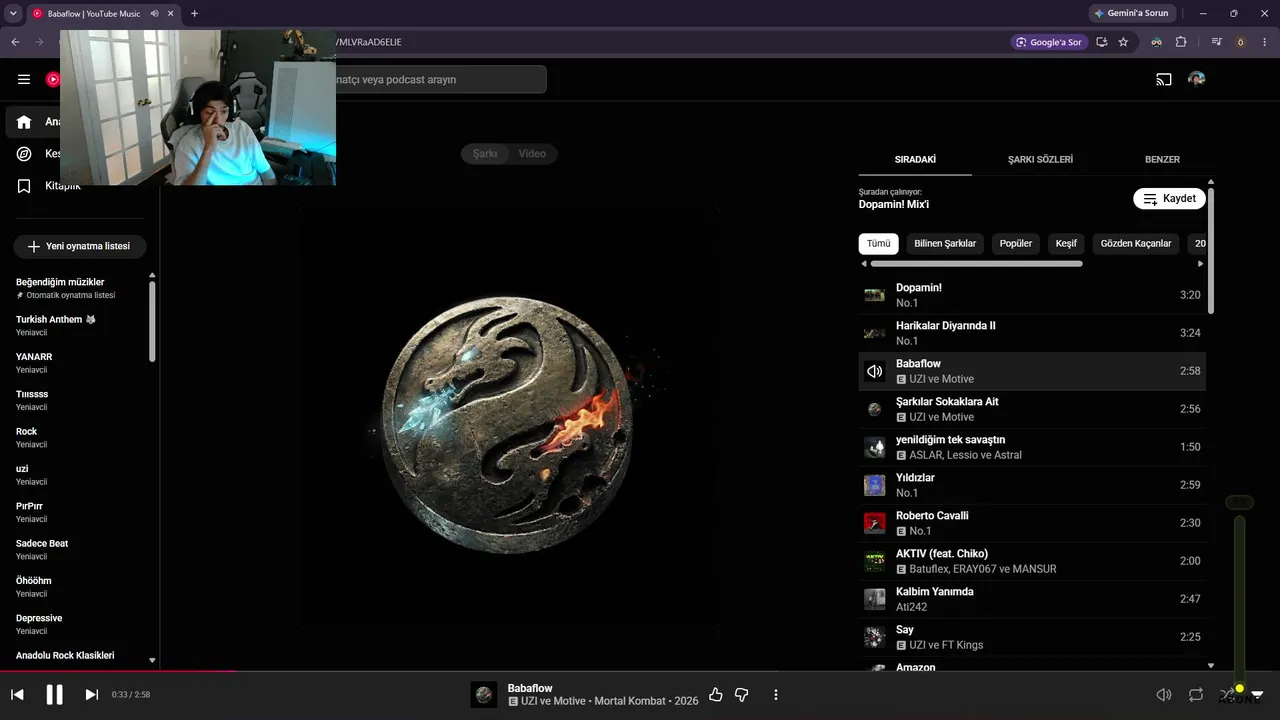Select the SIRADAKİ tab

point(915,159)
